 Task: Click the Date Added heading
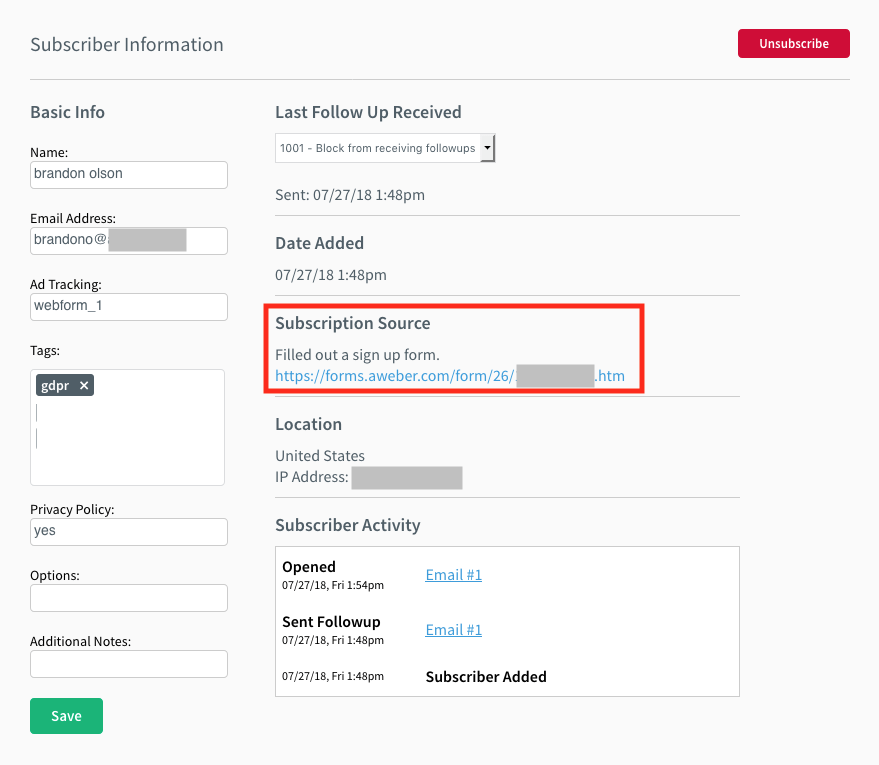click(320, 243)
